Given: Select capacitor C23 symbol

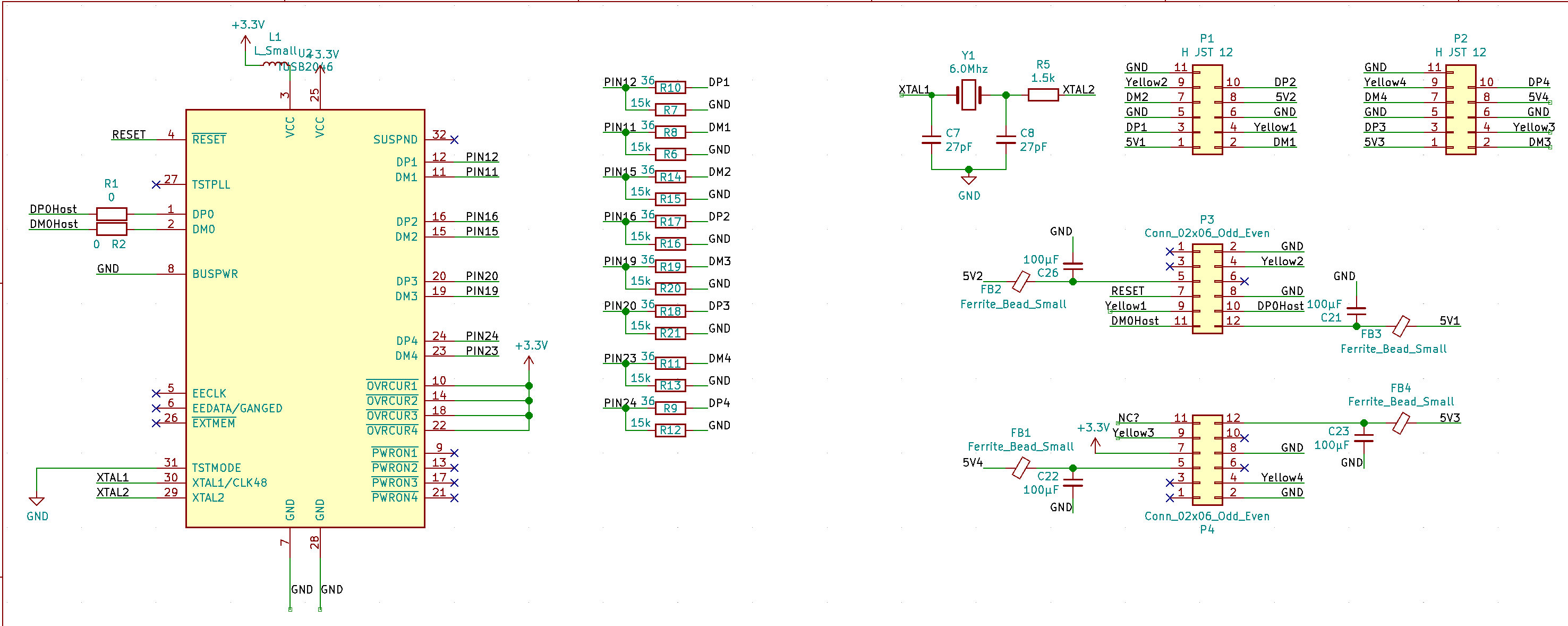Looking at the screenshot, I should [1364, 438].
